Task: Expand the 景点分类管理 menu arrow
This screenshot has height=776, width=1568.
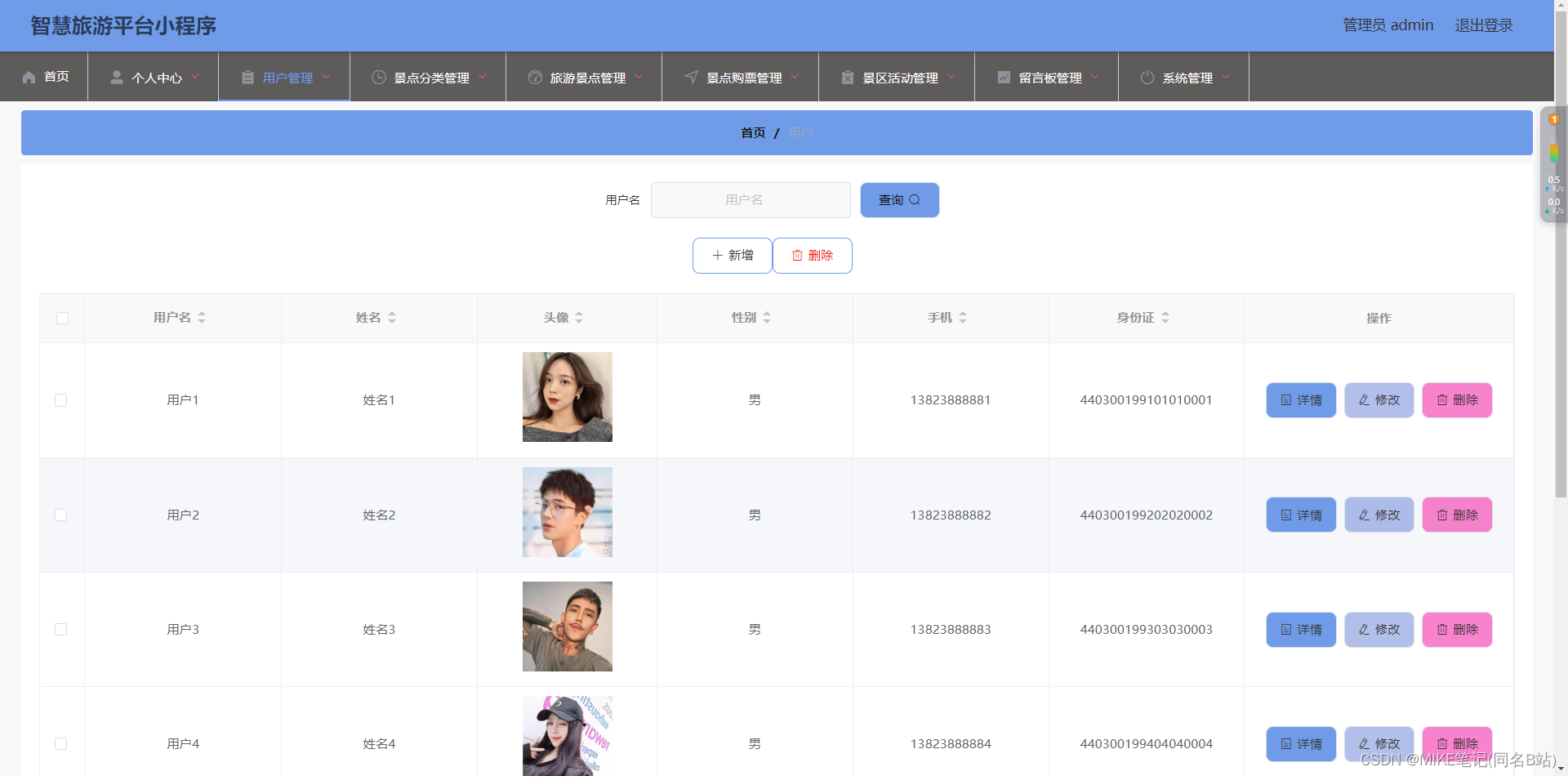Action: tap(483, 77)
